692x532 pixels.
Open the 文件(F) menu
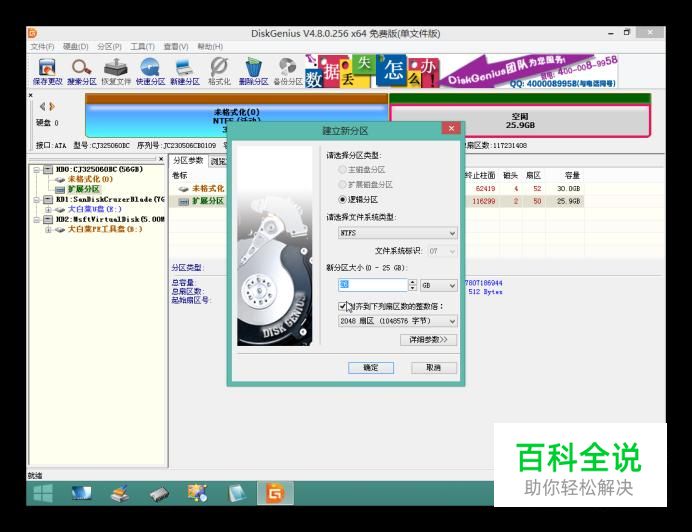(x=42, y=47)
